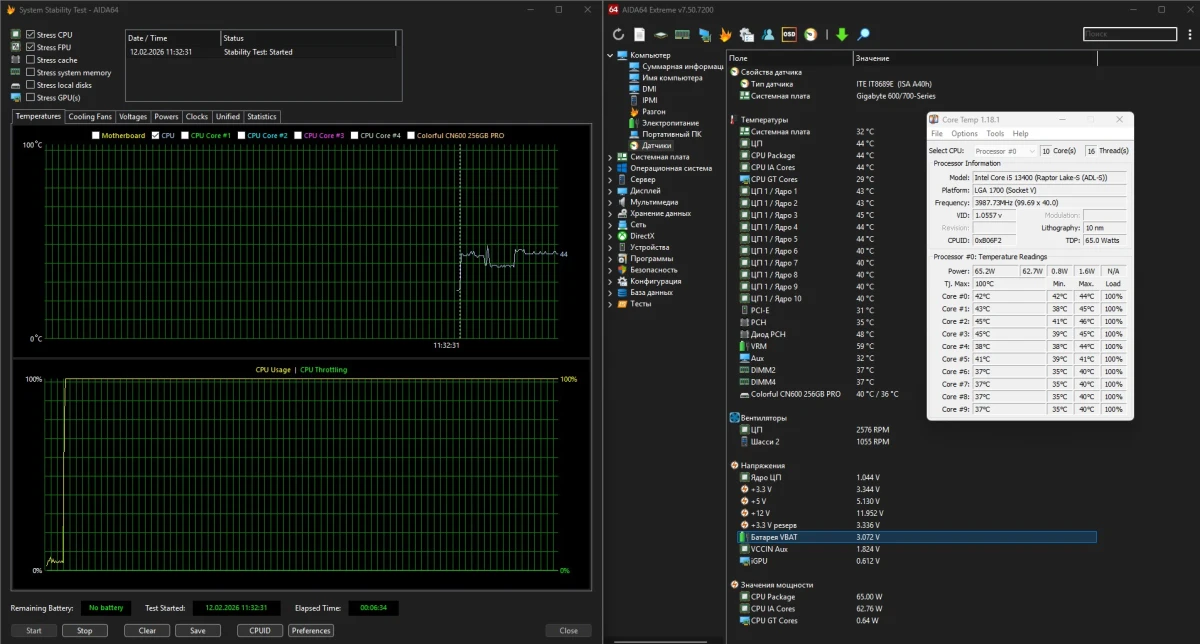Open the OSD panel toolbar icon
This screenshot has width=1200, height=644.
[789, 35]
